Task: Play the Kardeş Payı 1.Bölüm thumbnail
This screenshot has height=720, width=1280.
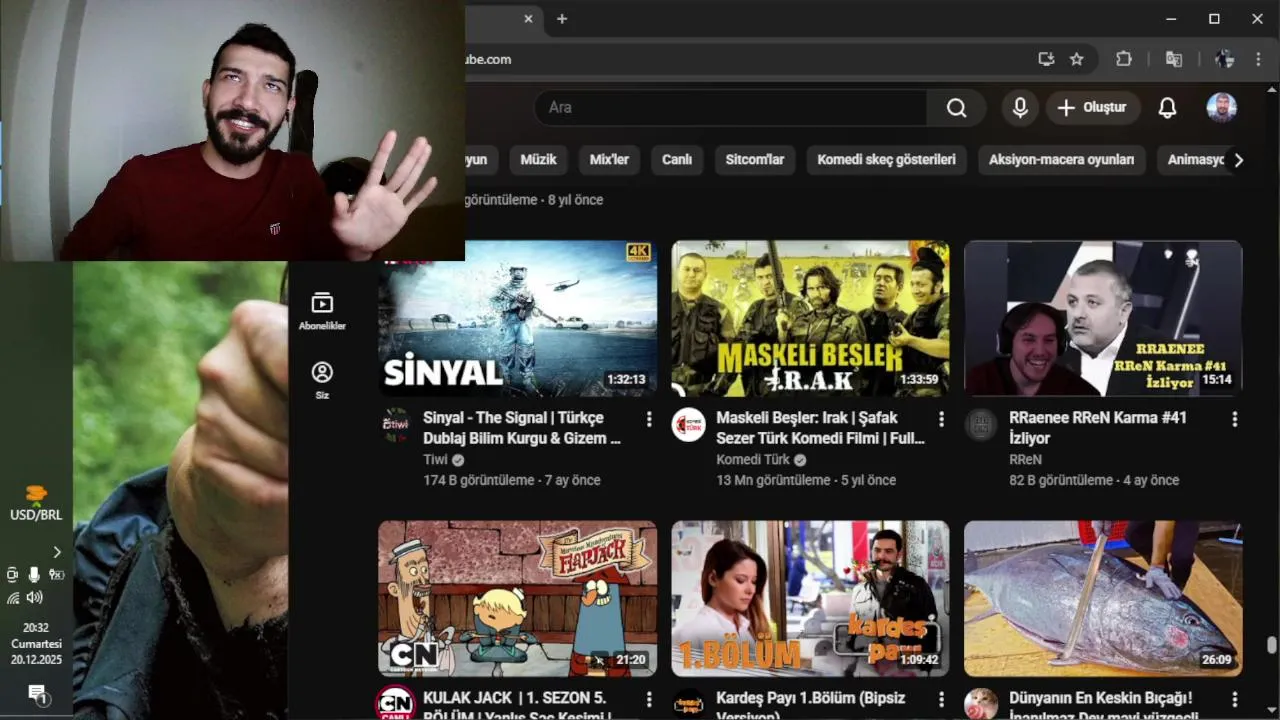Action: pos(810,598)
